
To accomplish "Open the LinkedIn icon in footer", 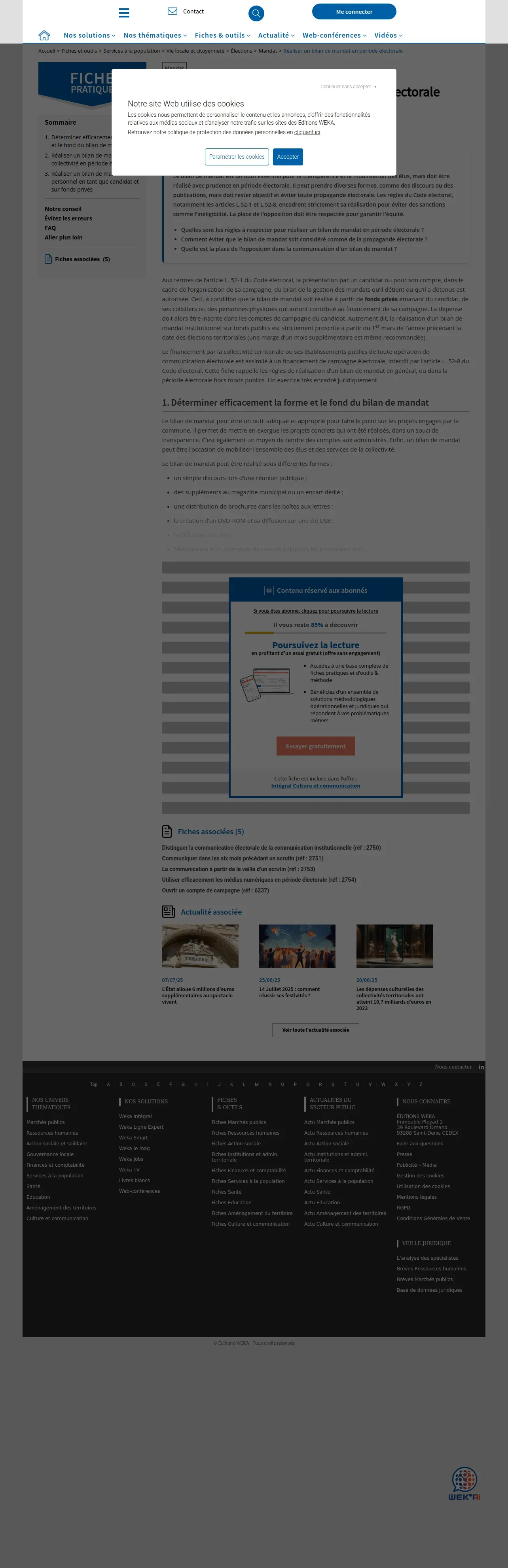I will point(481,1067).
